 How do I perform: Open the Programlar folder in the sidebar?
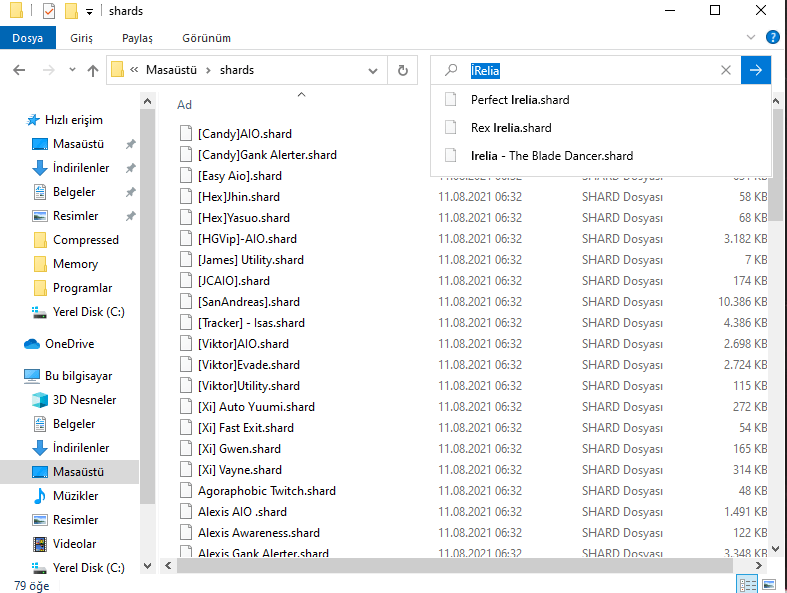click(82, 289)
